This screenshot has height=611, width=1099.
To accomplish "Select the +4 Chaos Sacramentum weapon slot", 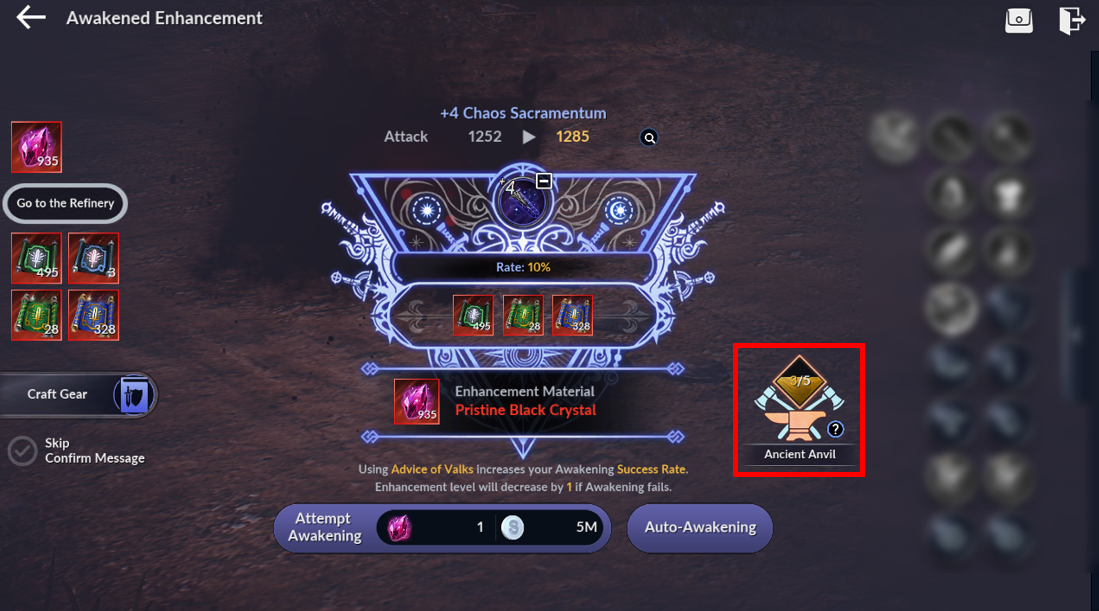I will click(x=521, y=200).
